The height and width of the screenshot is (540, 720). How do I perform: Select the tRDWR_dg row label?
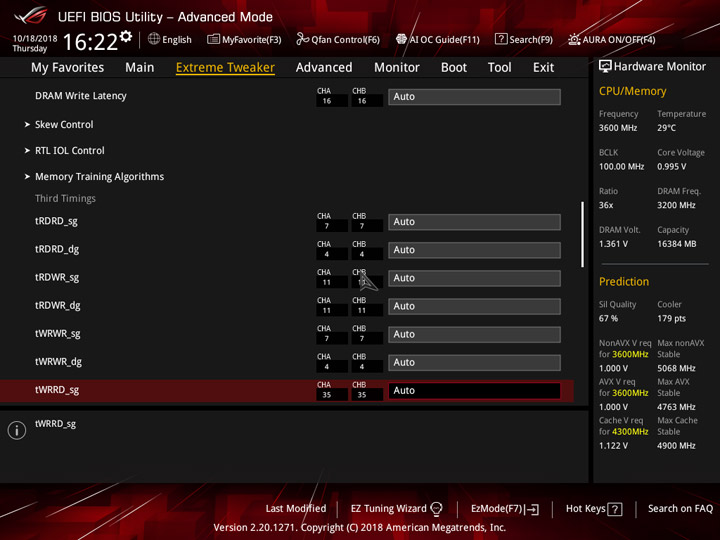click(58, 306)
